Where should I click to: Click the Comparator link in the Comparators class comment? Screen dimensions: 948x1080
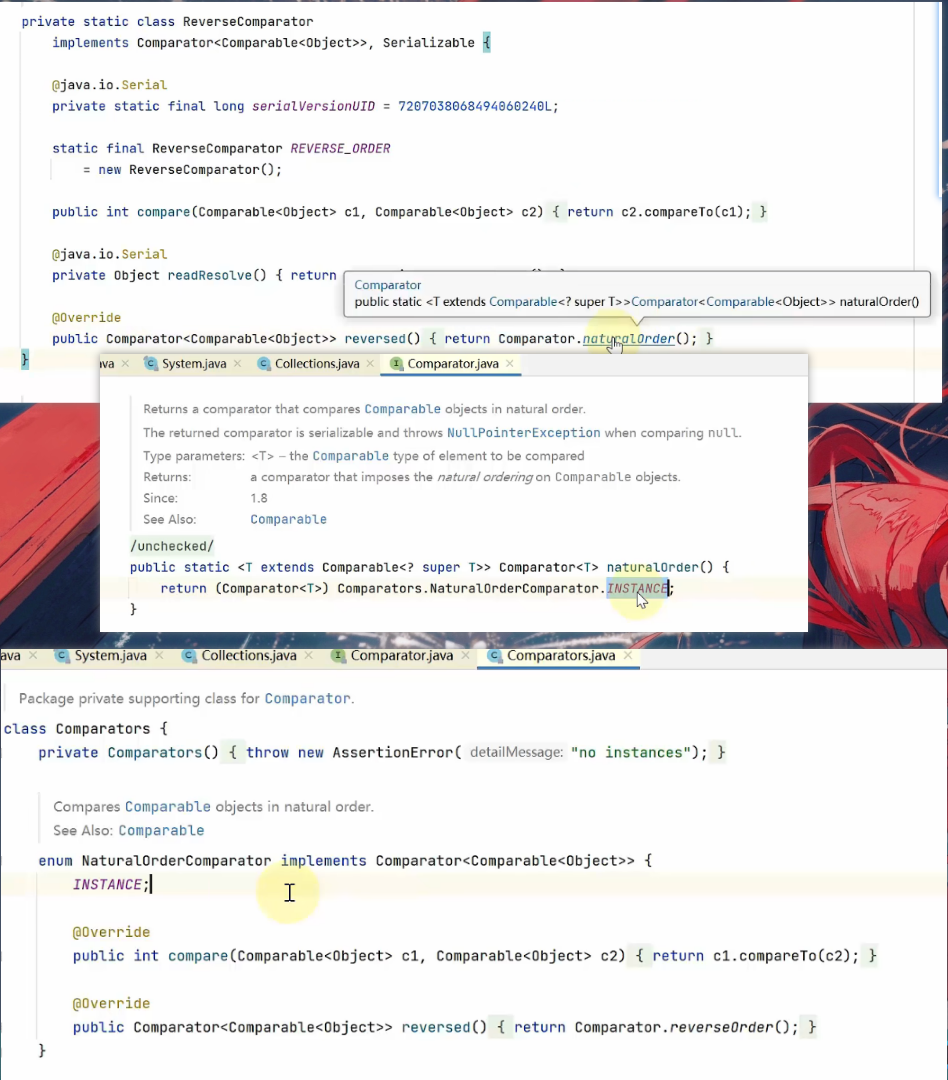tap(306, 698)
